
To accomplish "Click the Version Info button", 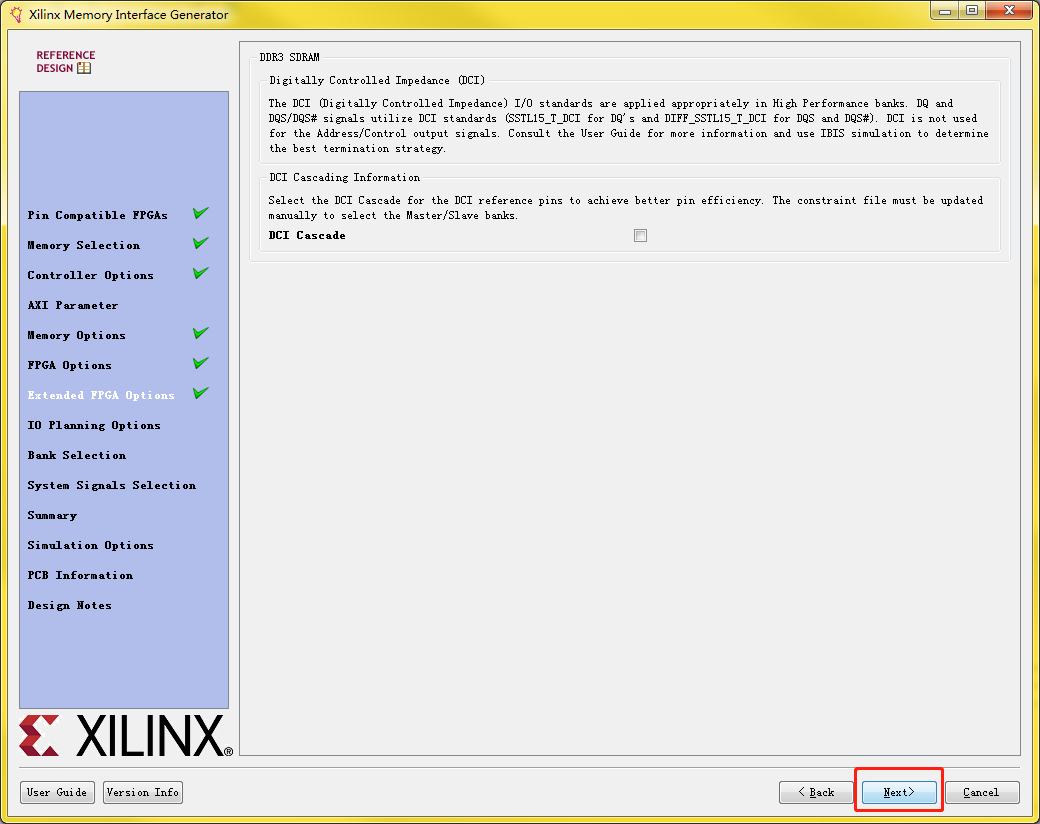I will pyautogui.click(x=142, y=792).
